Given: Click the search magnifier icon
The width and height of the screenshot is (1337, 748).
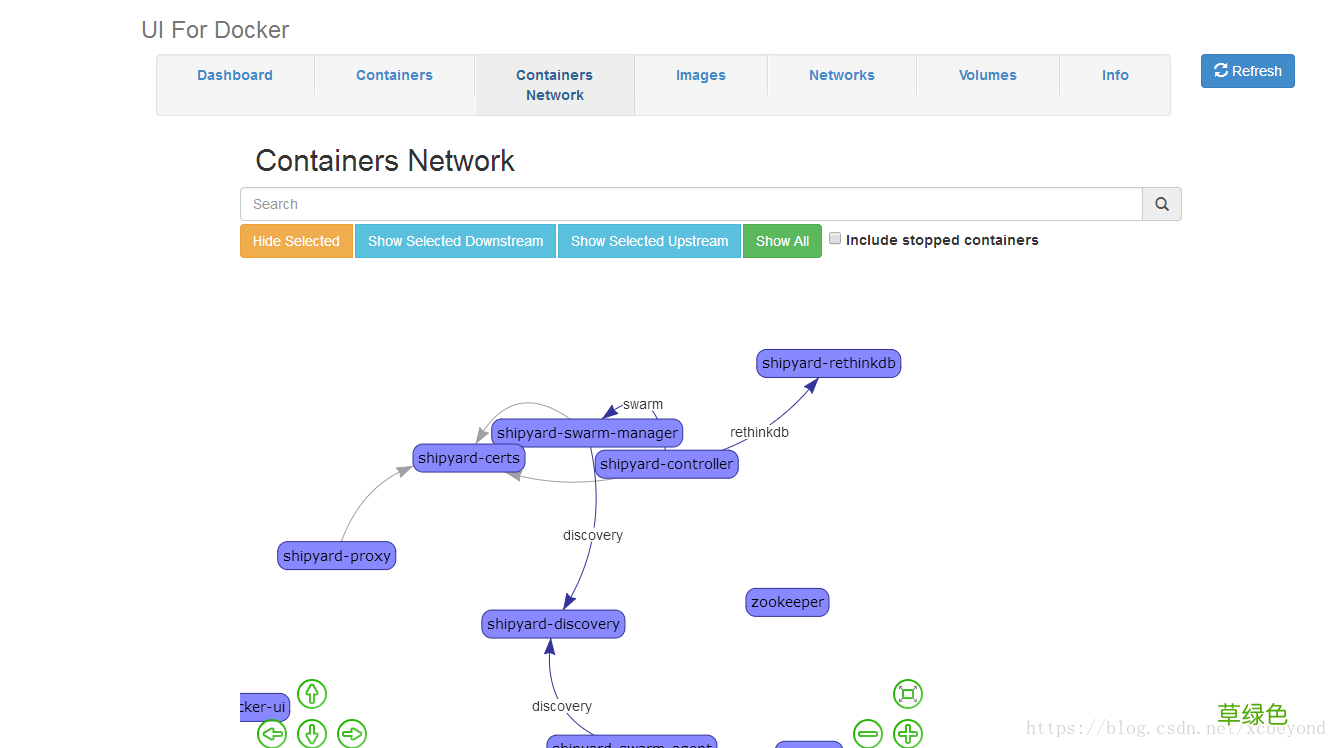Looking at the screenshot, I should click(x=1161, y=204).
